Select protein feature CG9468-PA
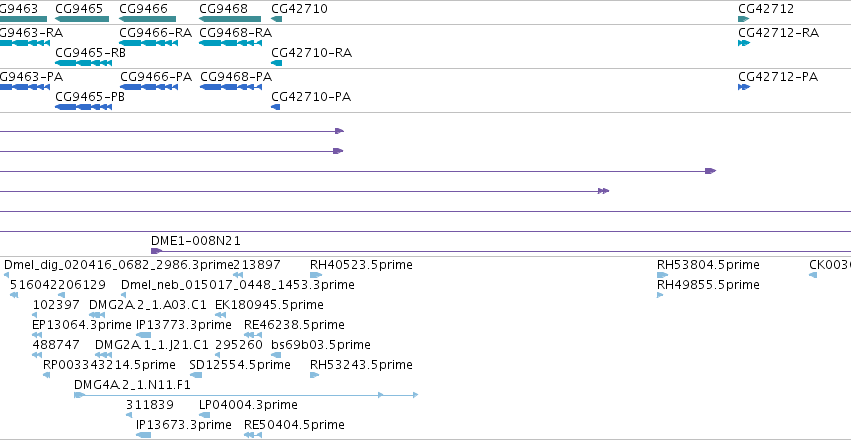The image size is (851, 440). [232, 87]
